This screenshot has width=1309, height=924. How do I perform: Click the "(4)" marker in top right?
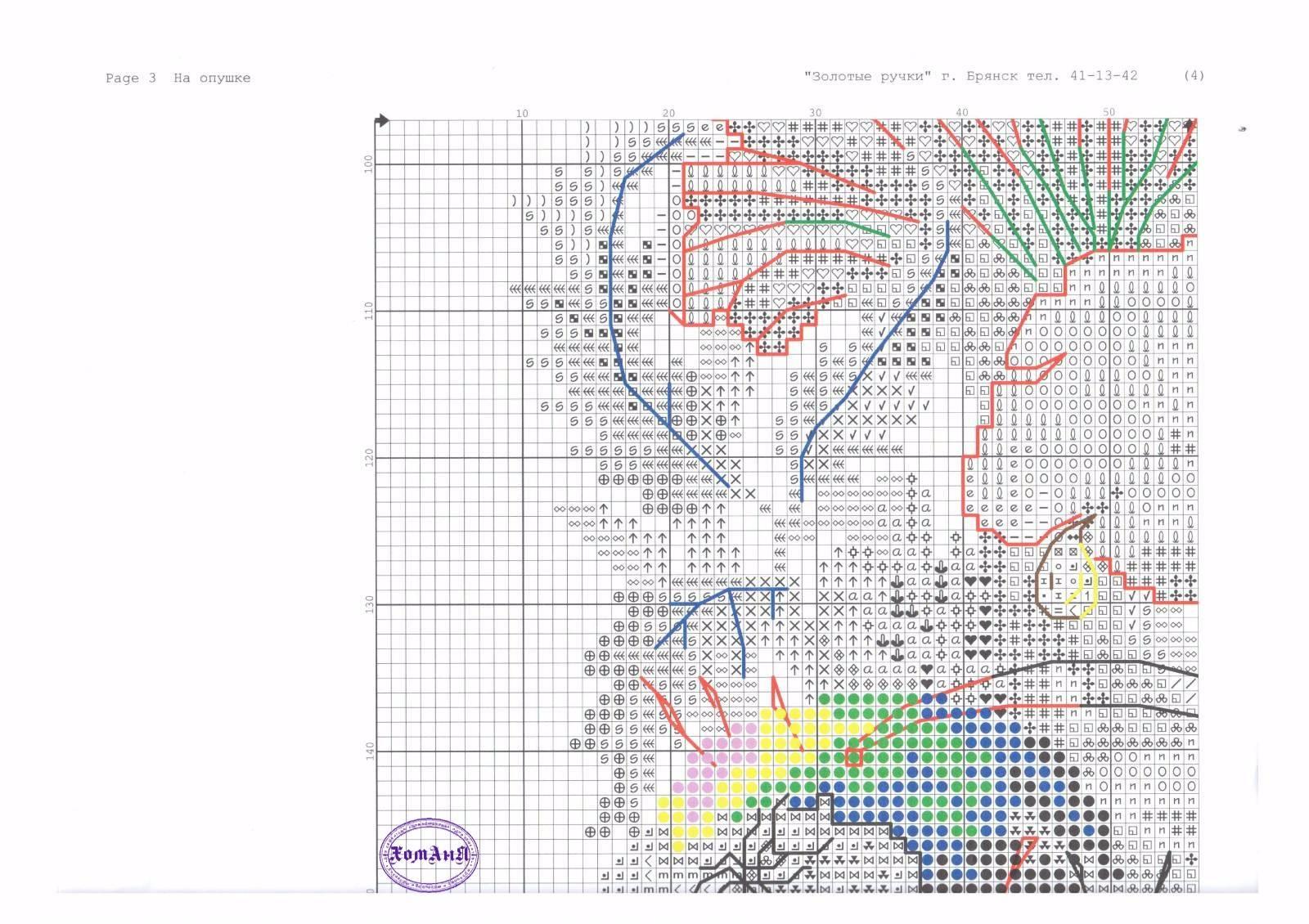1194,76
